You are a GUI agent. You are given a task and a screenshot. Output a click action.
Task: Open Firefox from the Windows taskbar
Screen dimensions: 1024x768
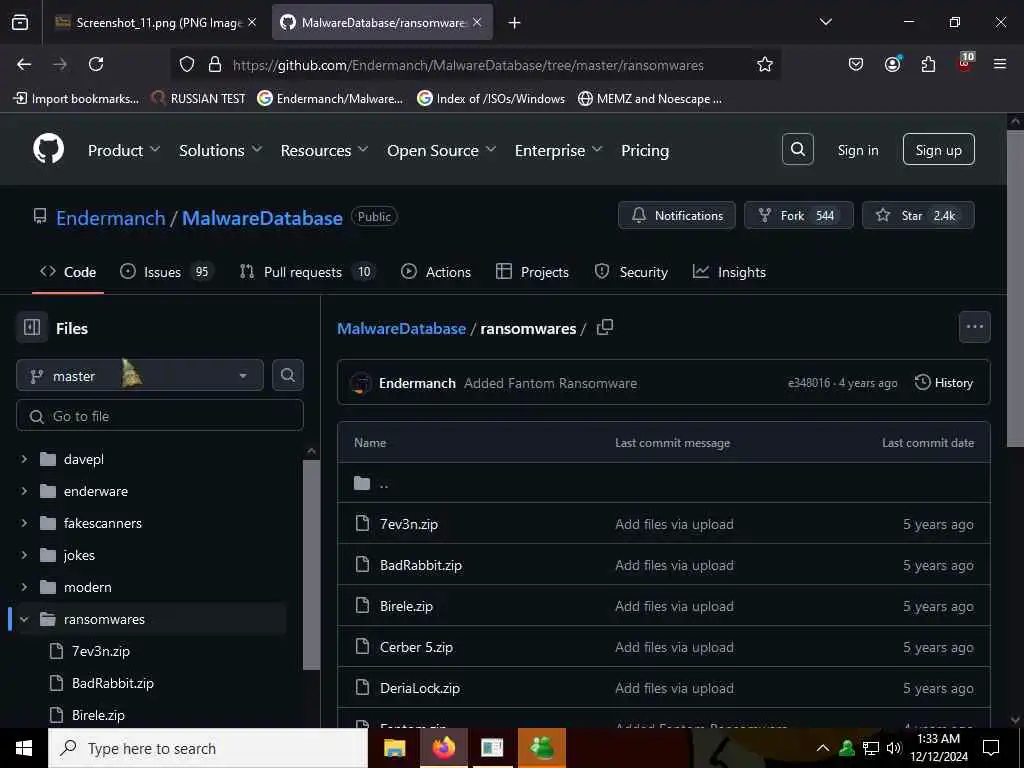click(x=443, y=748)
